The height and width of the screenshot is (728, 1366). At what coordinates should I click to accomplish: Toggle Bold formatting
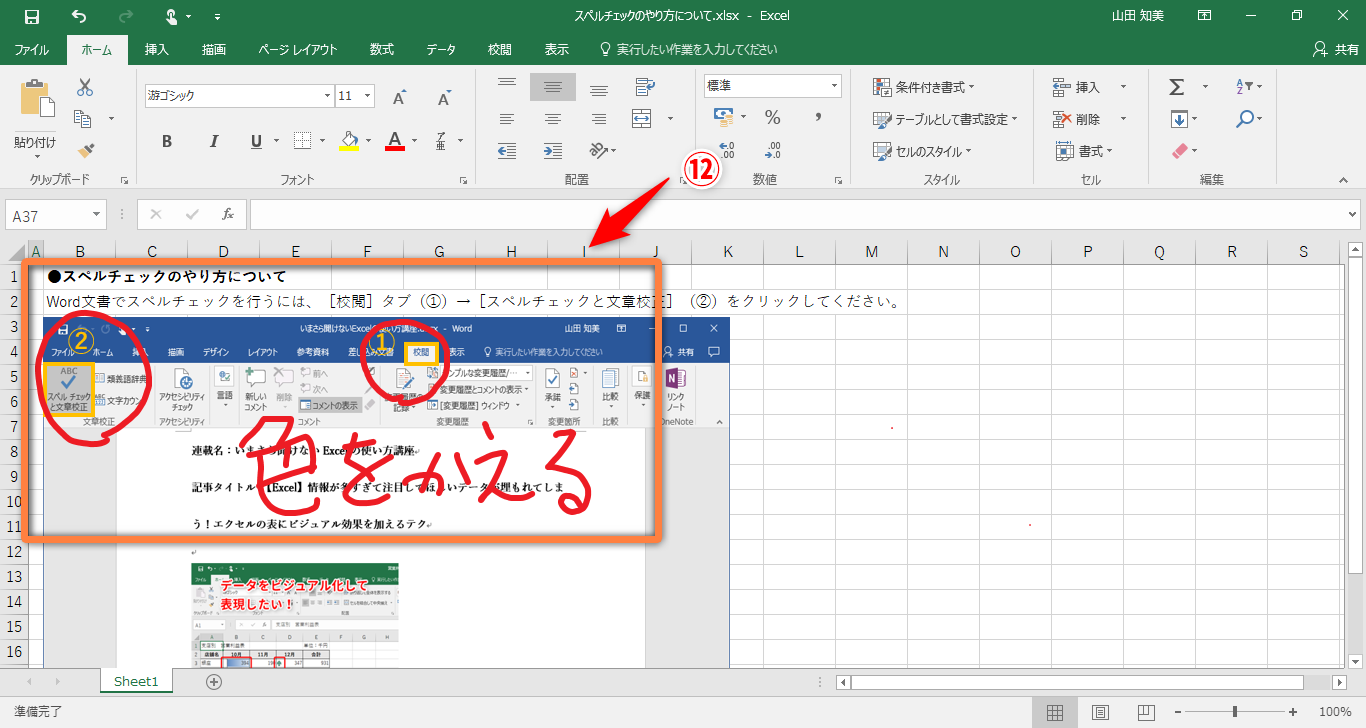167,141
